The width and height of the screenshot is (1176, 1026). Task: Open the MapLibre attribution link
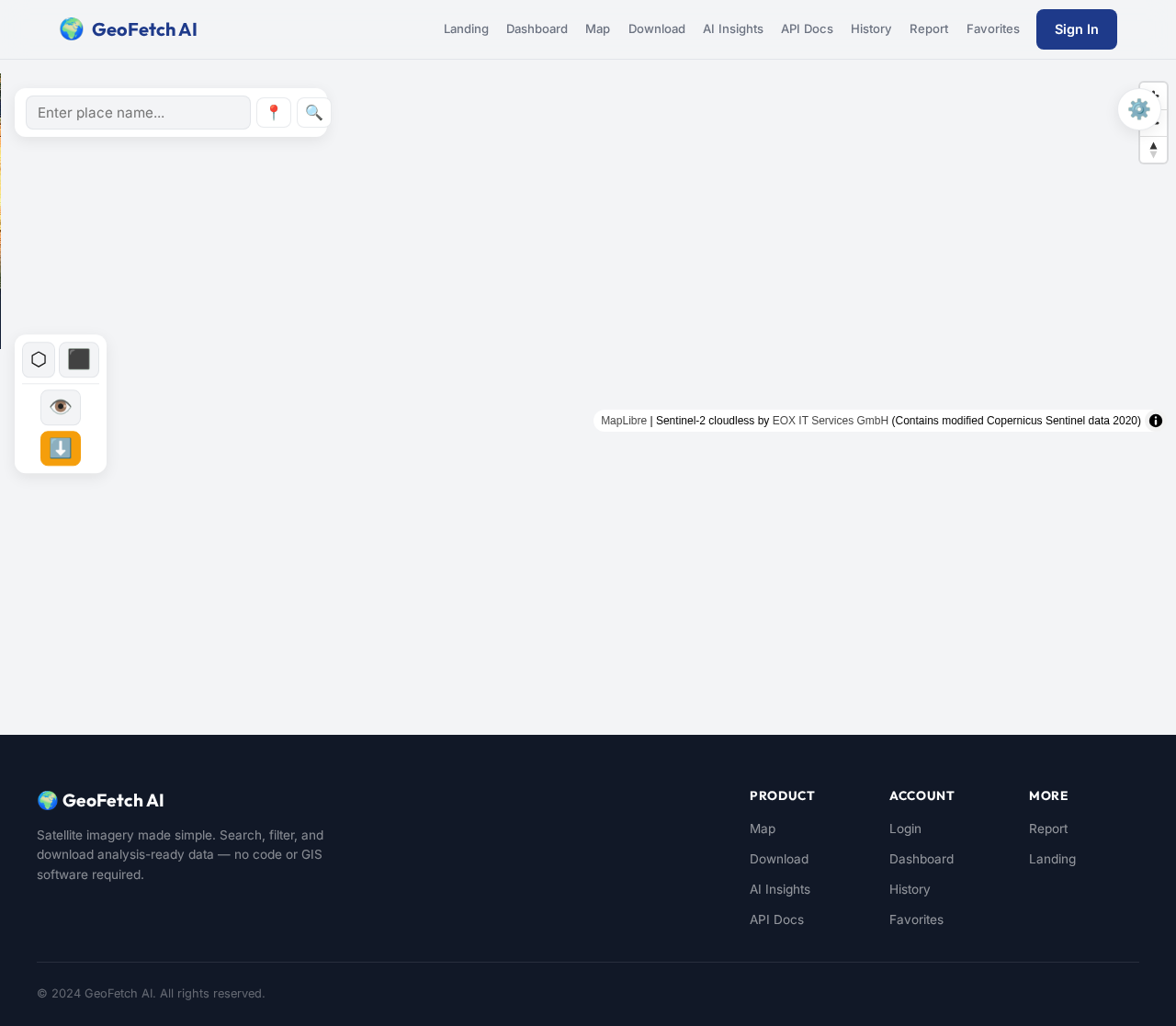click(x=624, y=421)
